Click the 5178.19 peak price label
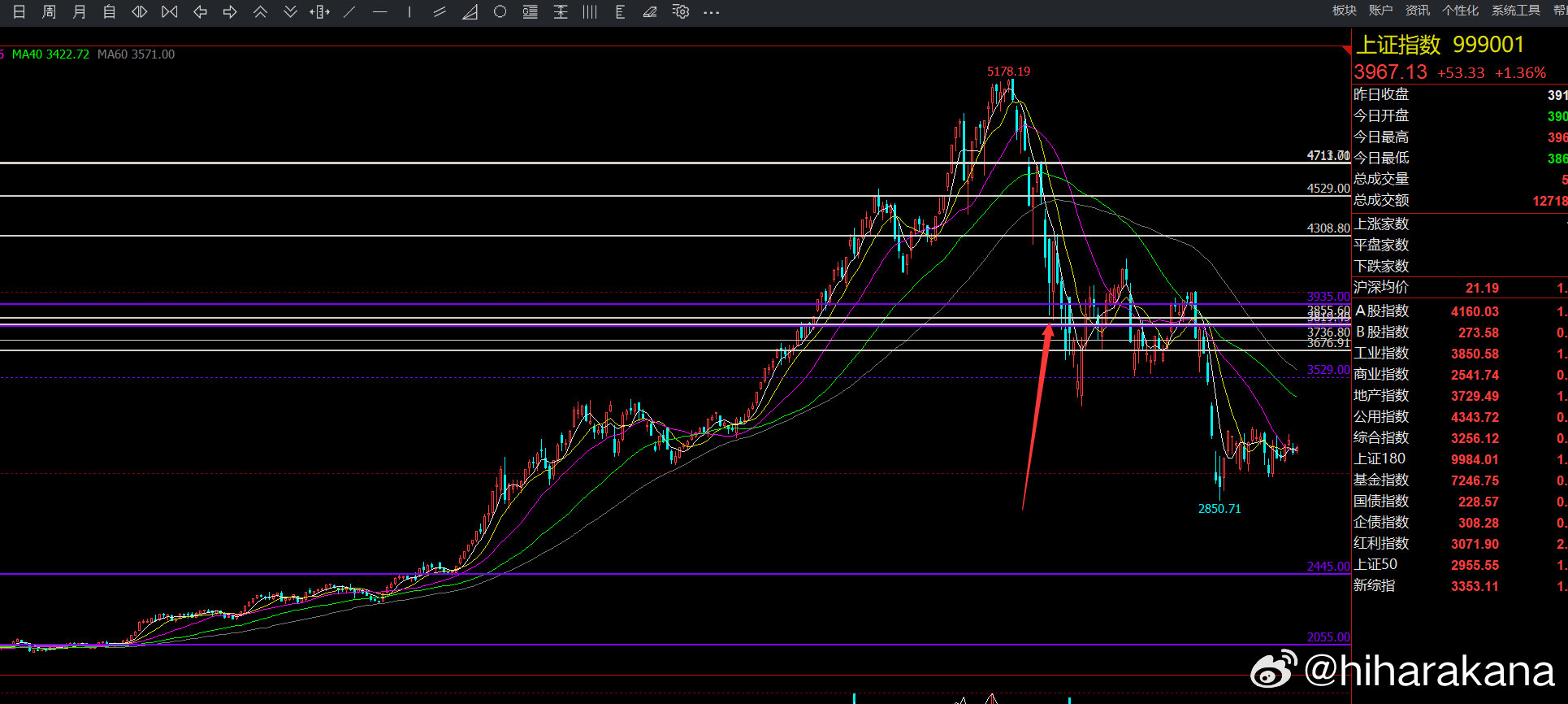The height and width of the screenshot is (704, 1568). [x=1008, y=72]
